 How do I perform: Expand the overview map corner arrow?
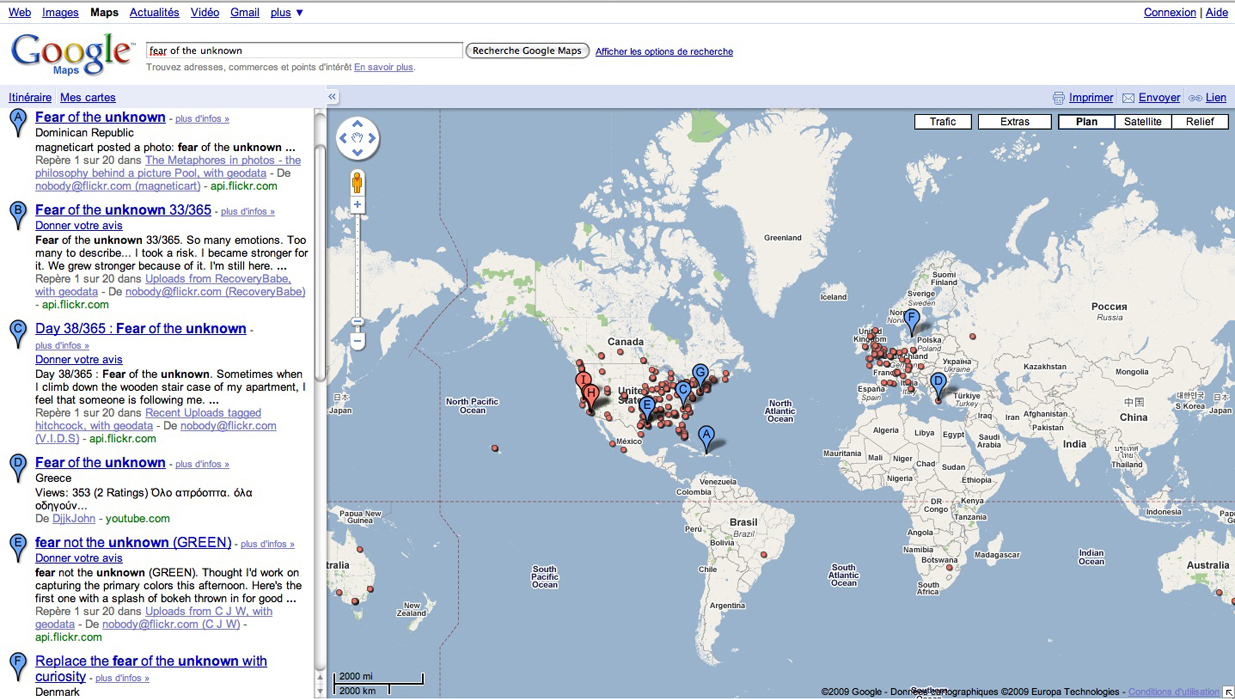tap(1228, 692)
